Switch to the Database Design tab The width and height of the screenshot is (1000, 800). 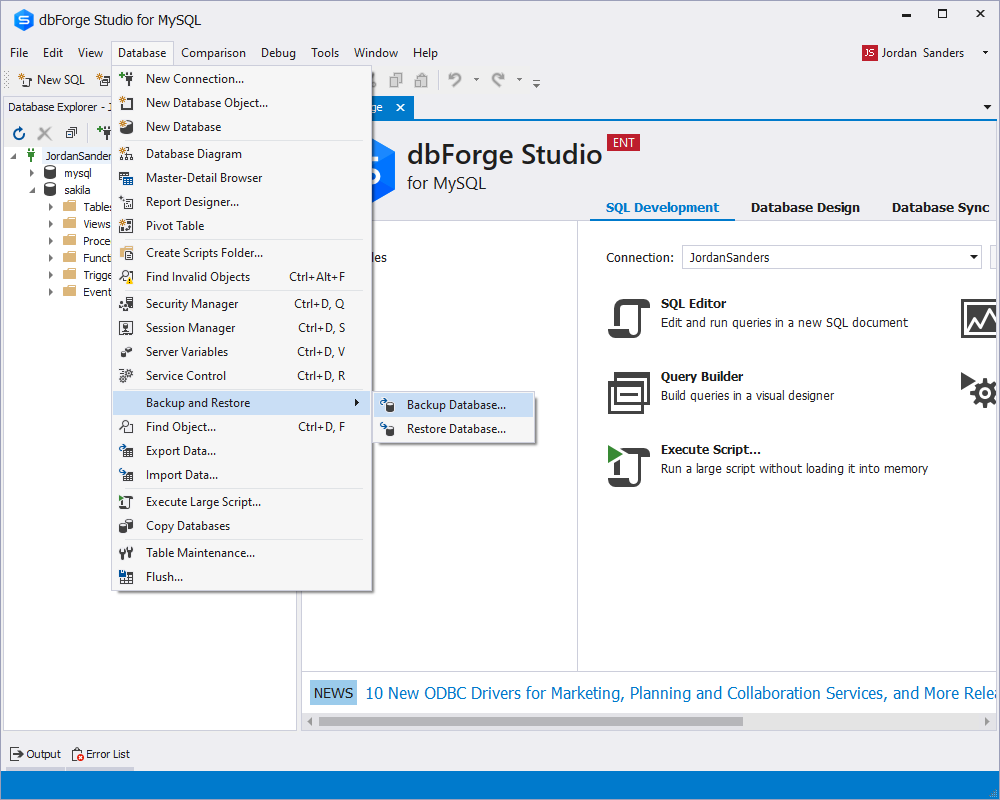805,207
